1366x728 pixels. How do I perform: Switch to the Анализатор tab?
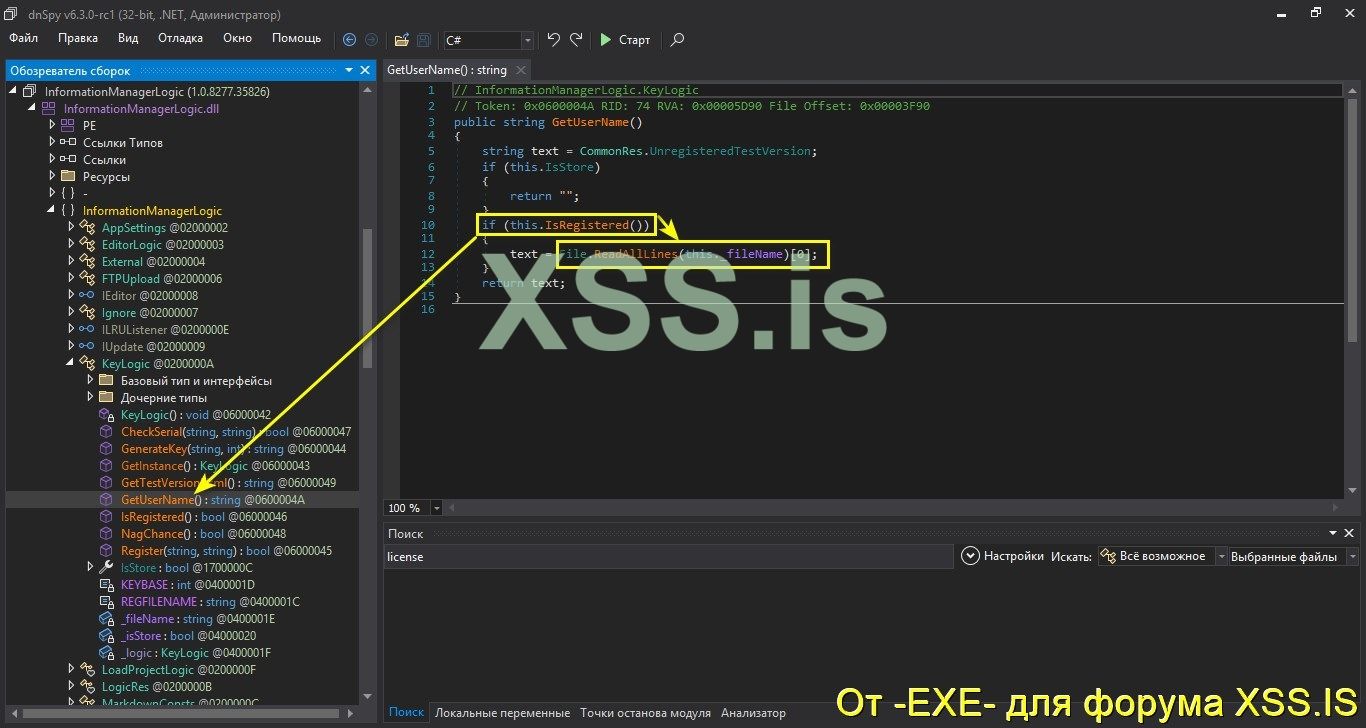tap(753, 713)
